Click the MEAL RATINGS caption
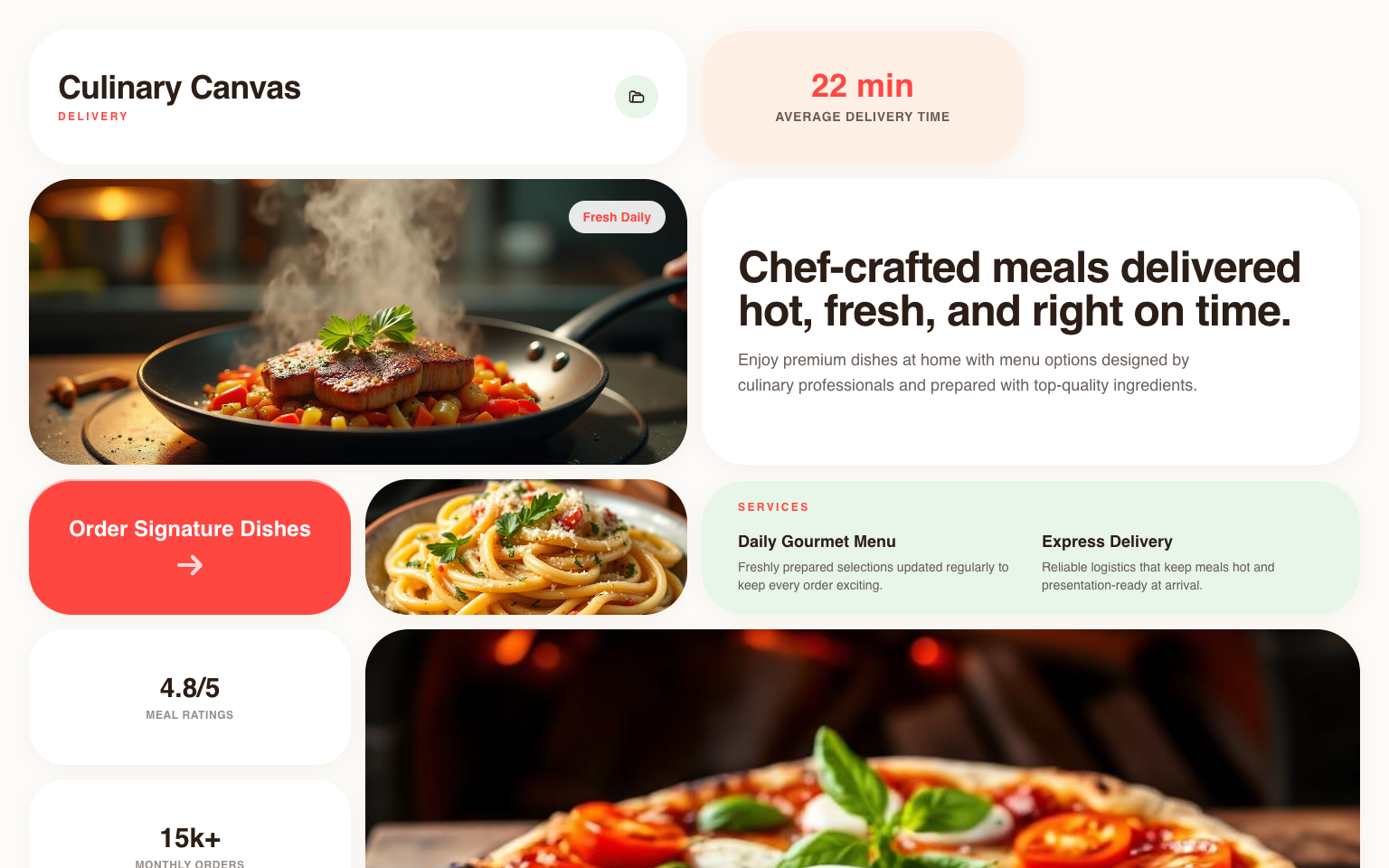Viewport: 1389px width, 868px height. (x=190, y=715)
